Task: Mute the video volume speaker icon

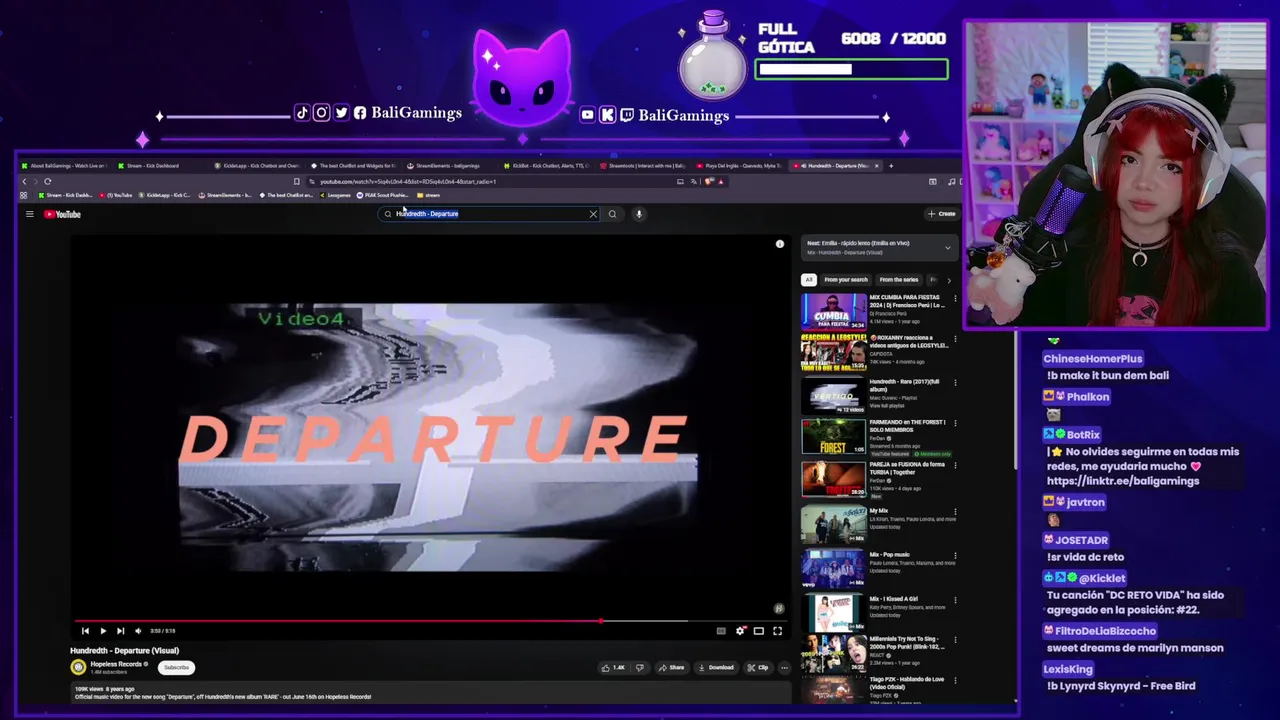Action: coord(138,631)
